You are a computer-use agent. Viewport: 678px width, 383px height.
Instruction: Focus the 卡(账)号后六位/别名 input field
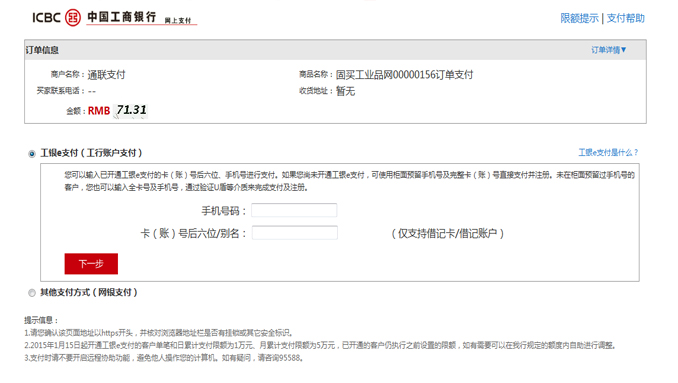pos(294,233)
